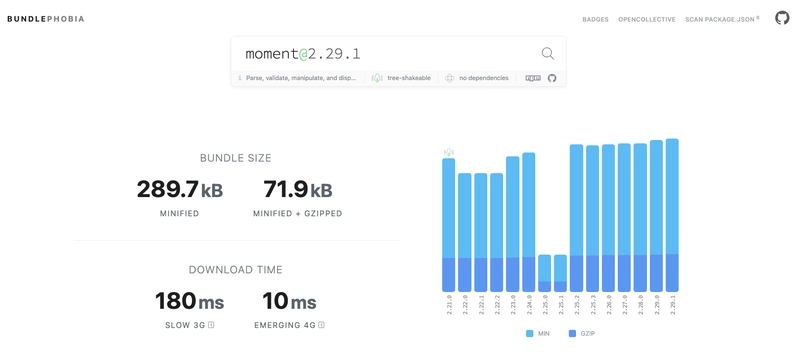Click the package description text under search
Viewport: 800px width, 363px height.
click(x=301, y=78)
